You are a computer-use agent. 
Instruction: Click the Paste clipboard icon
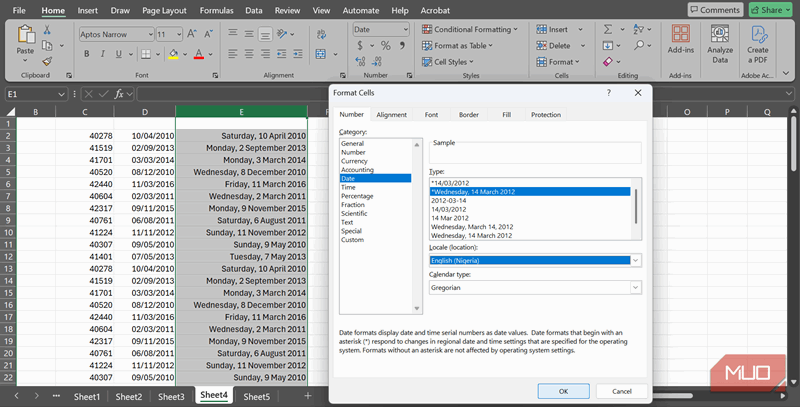[x=25, y=35]
